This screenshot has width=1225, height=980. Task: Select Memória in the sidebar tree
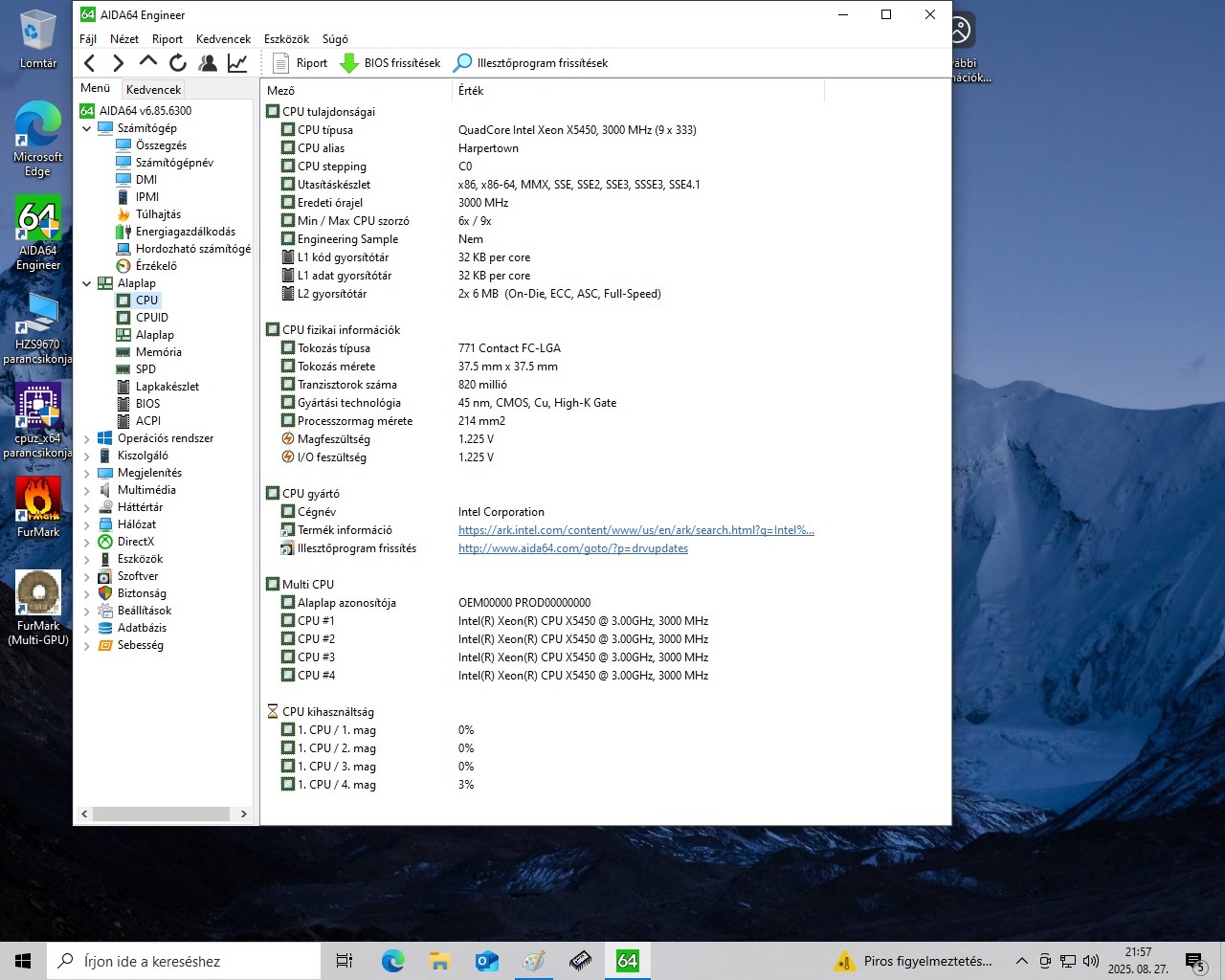[158, 352]
